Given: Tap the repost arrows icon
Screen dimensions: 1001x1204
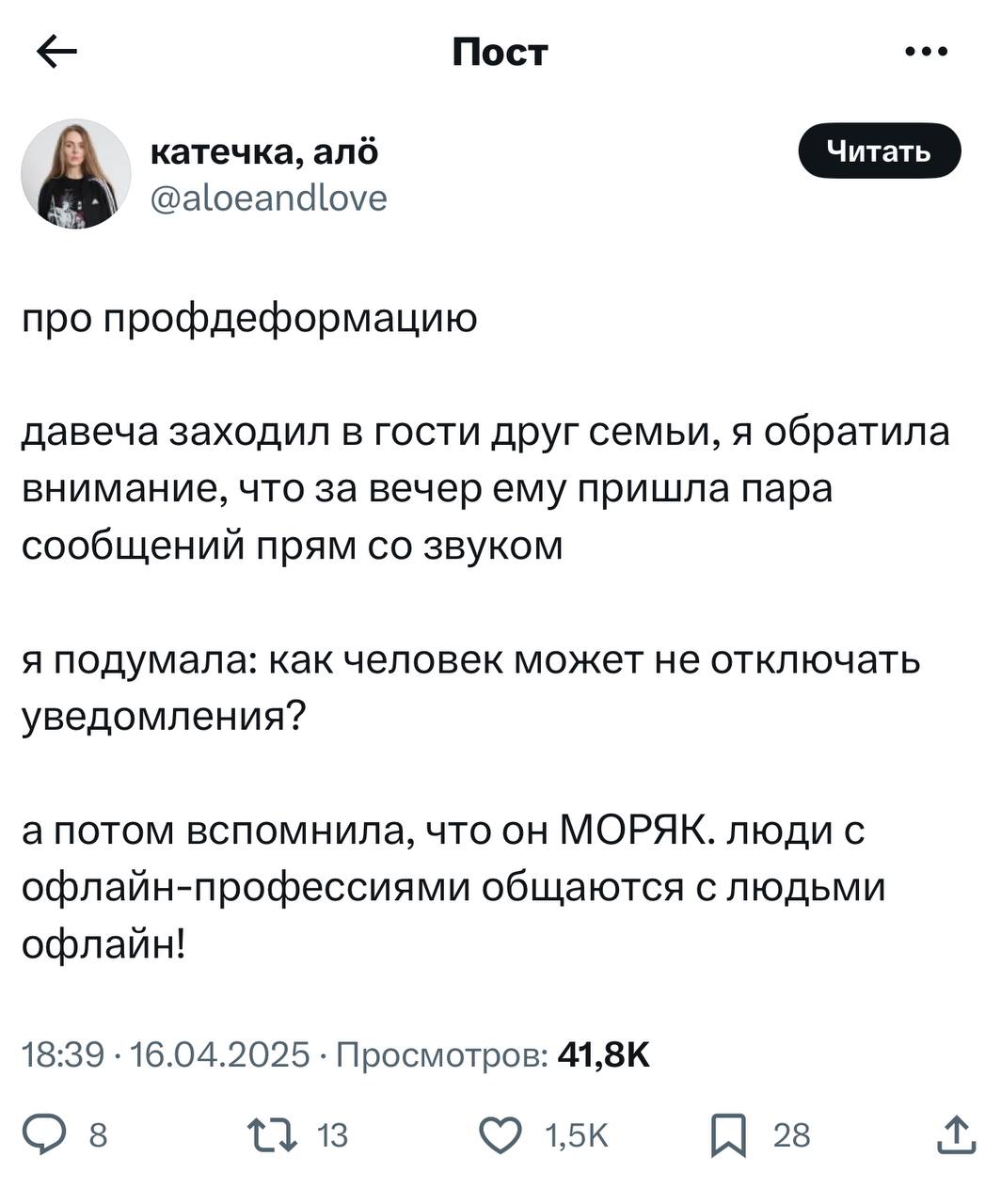Looking at the screenshot, I should point(271,1135).
